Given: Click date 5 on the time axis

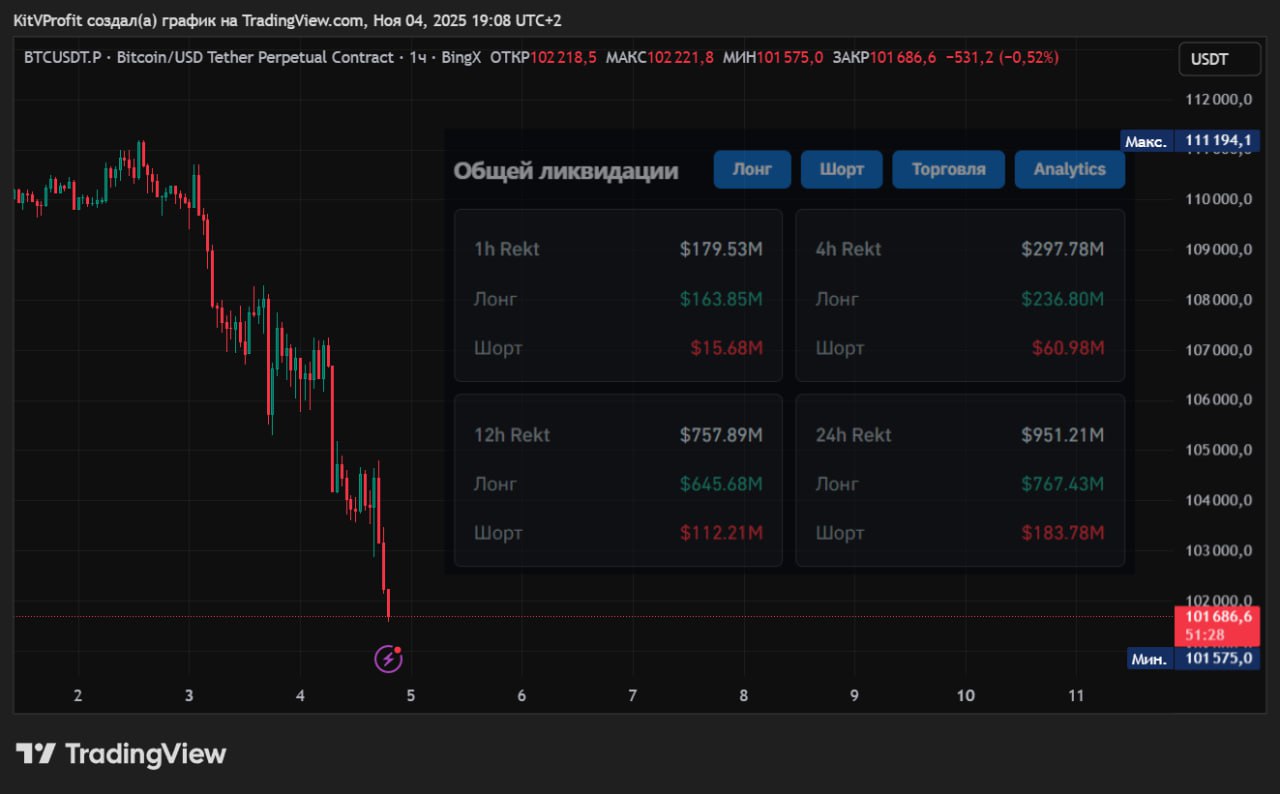Looking at the screenshot, I should point(410,696).
